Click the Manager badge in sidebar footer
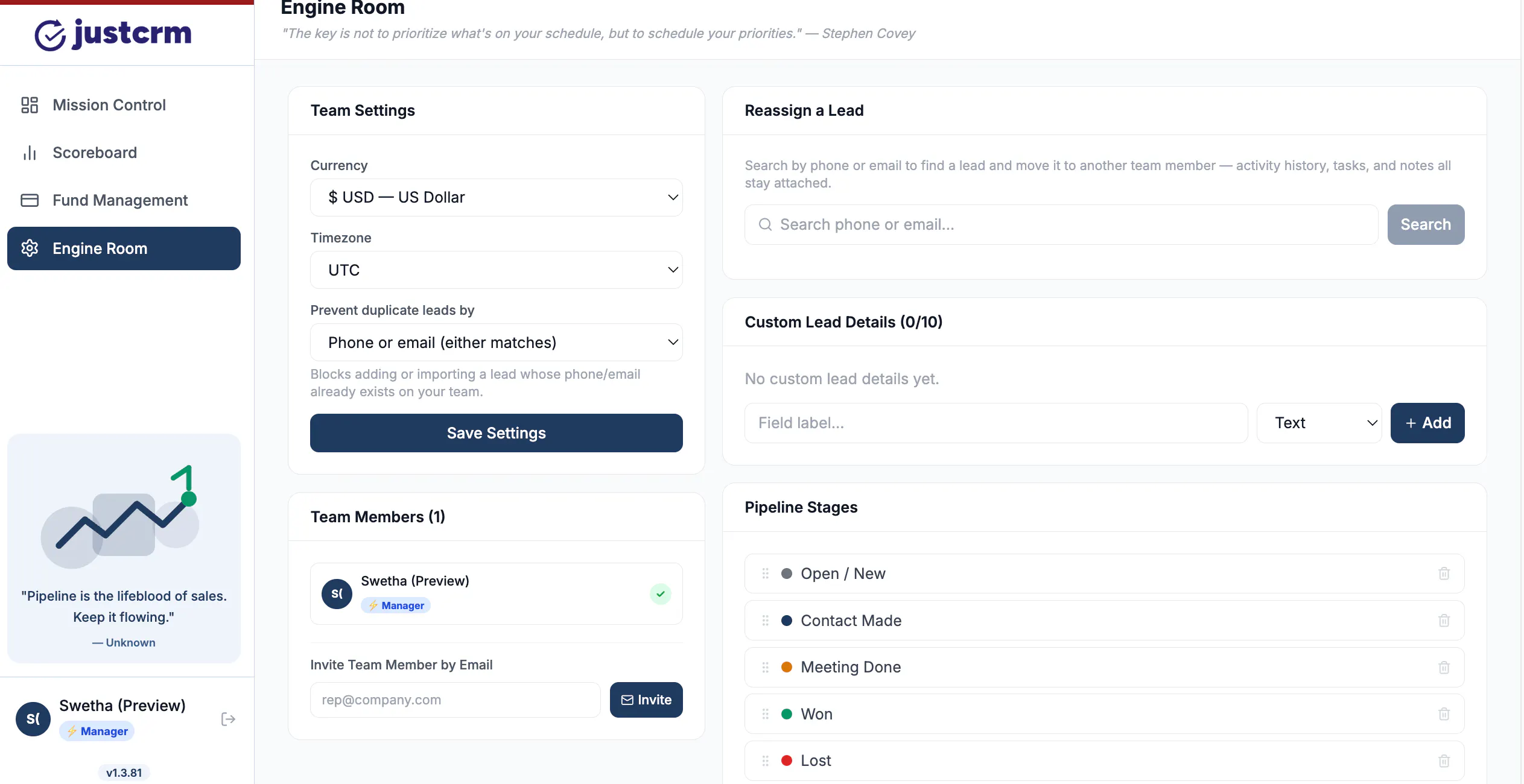 (x=97, y=731)
